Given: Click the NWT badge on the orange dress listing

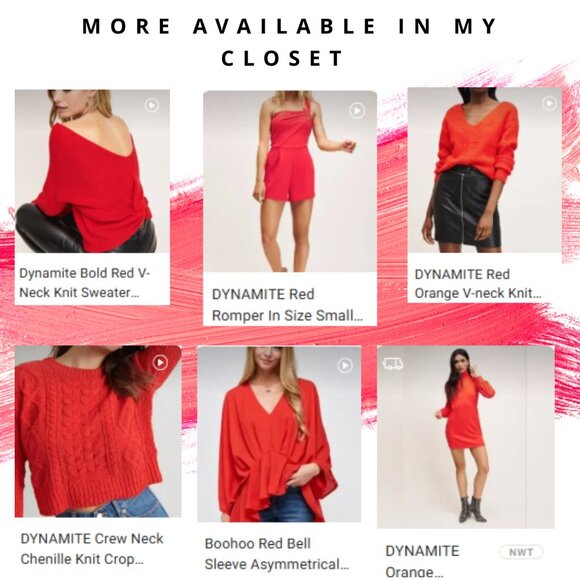Looking at the screenshot, I should point(521,553).
